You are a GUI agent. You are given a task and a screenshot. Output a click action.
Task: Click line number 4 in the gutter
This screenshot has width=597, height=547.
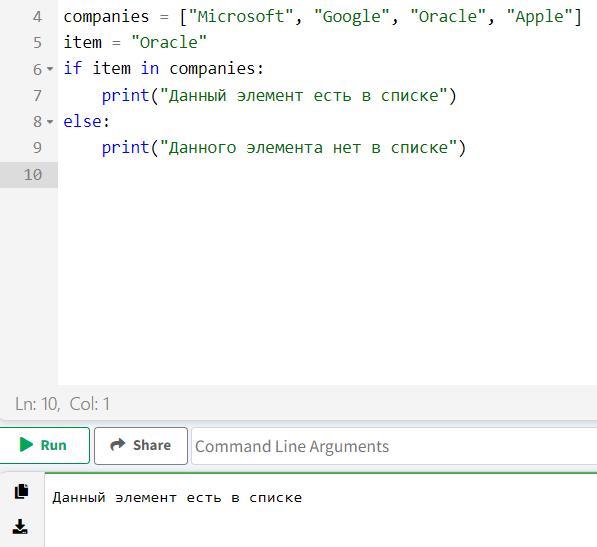(x=37, y=17)
